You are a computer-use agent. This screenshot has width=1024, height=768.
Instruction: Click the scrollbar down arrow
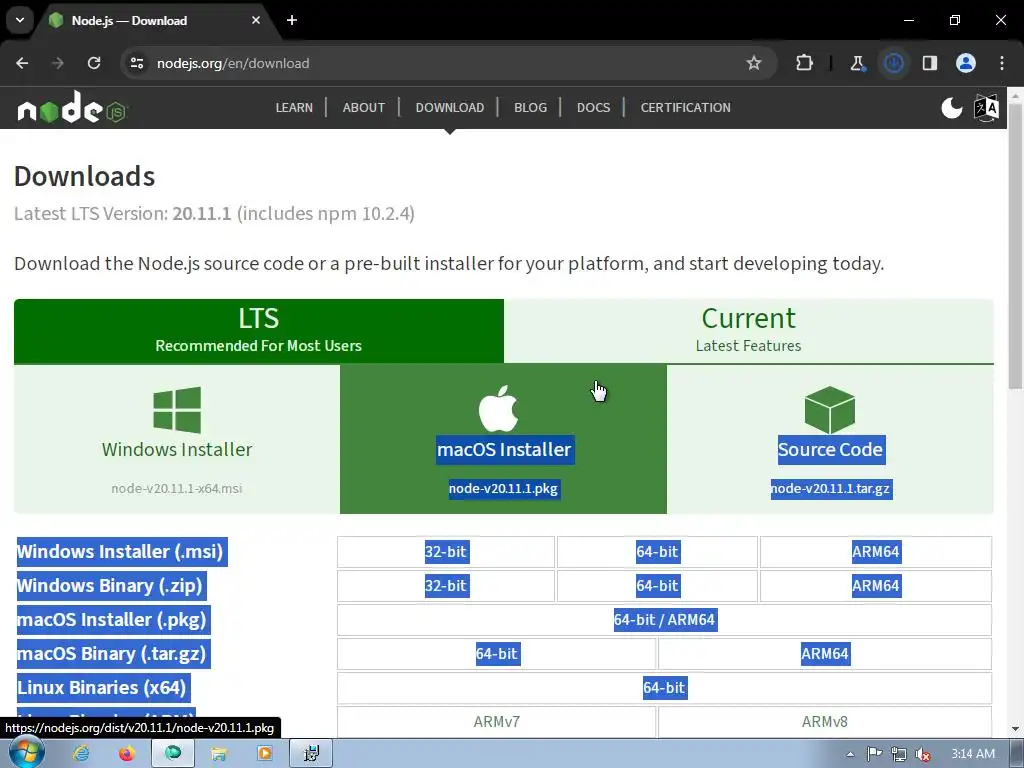1016,729
